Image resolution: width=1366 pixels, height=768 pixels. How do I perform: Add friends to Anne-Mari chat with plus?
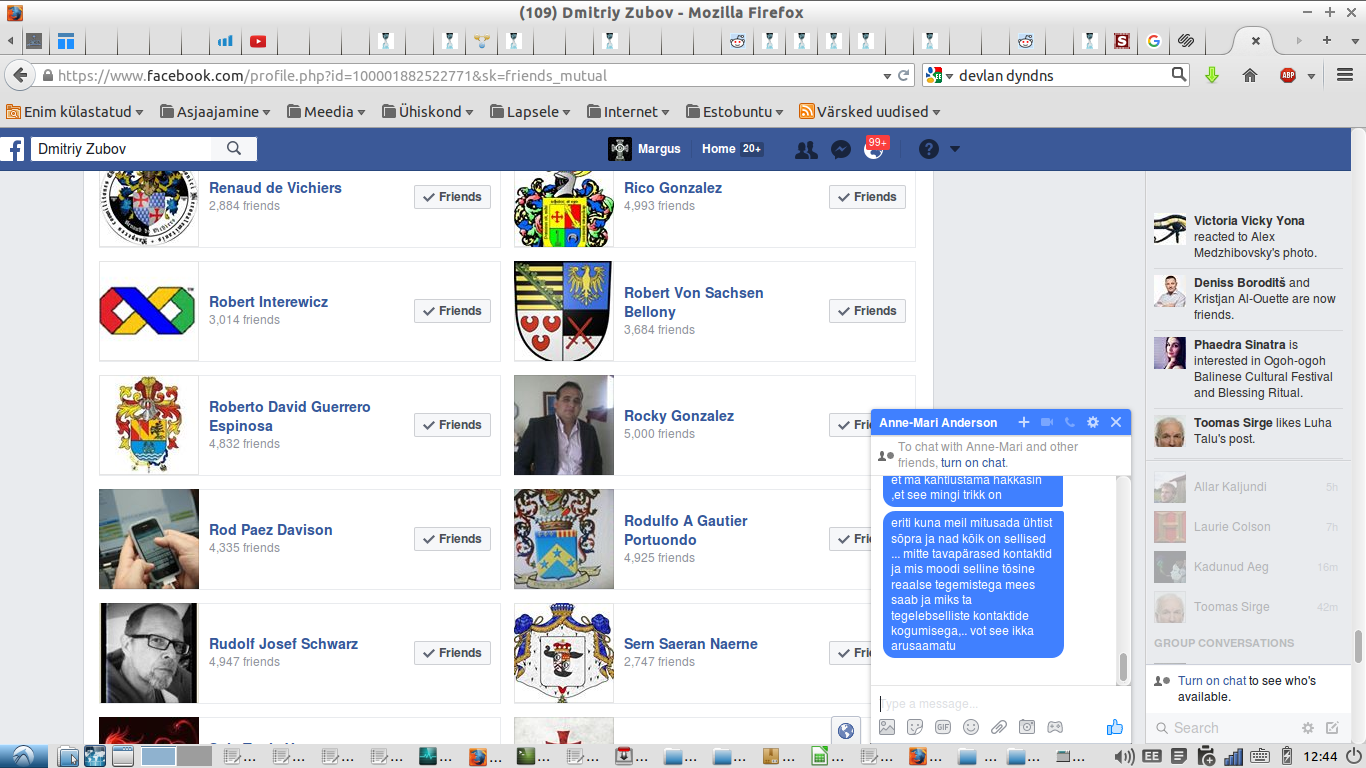[1023, 422]
